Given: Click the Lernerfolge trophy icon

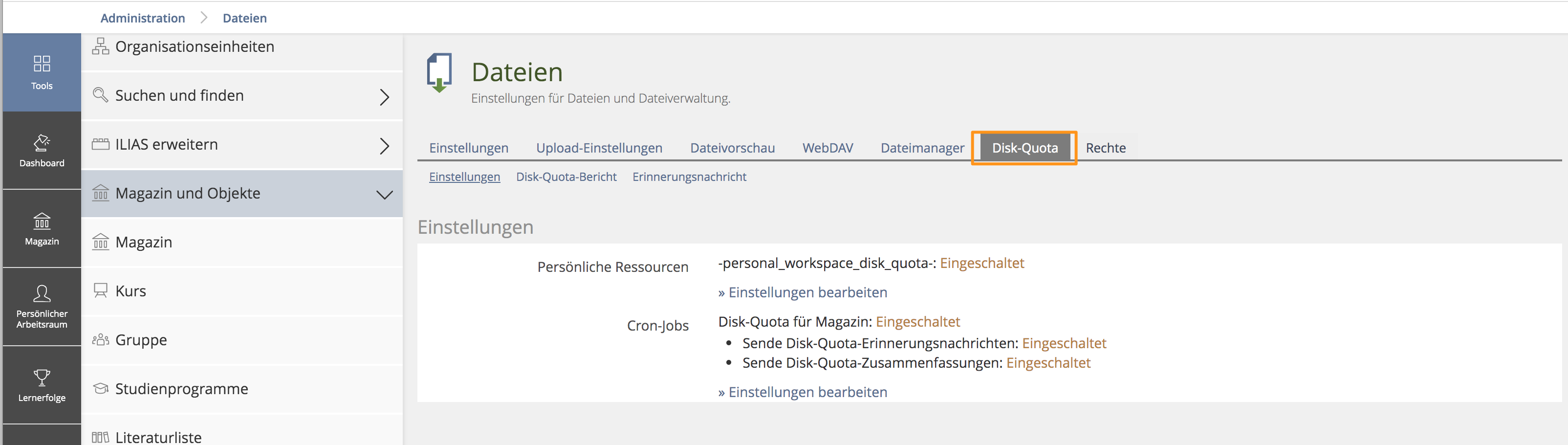Looking at the screenshot, I should click(42, 378).
